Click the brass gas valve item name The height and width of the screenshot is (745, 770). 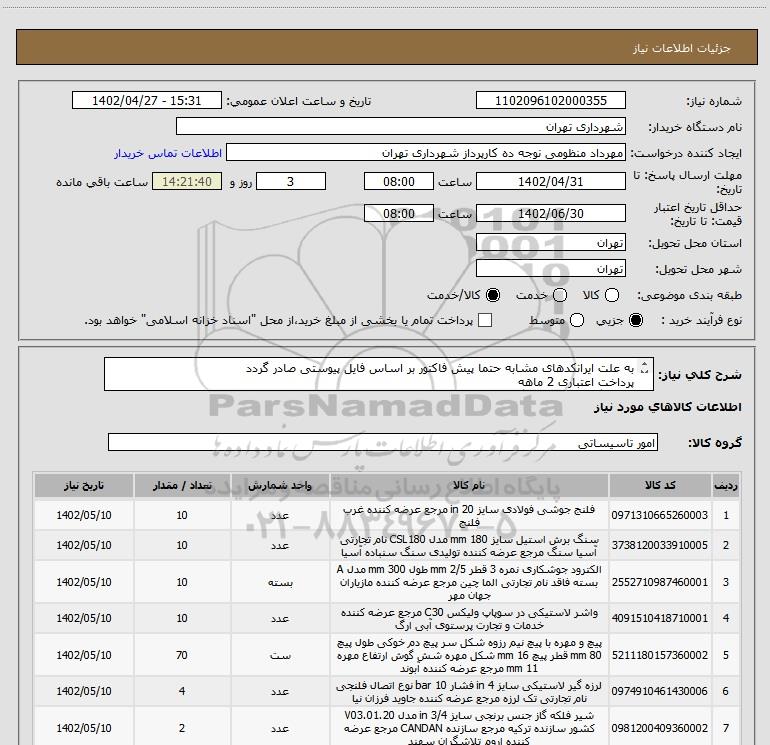(469, 728)
